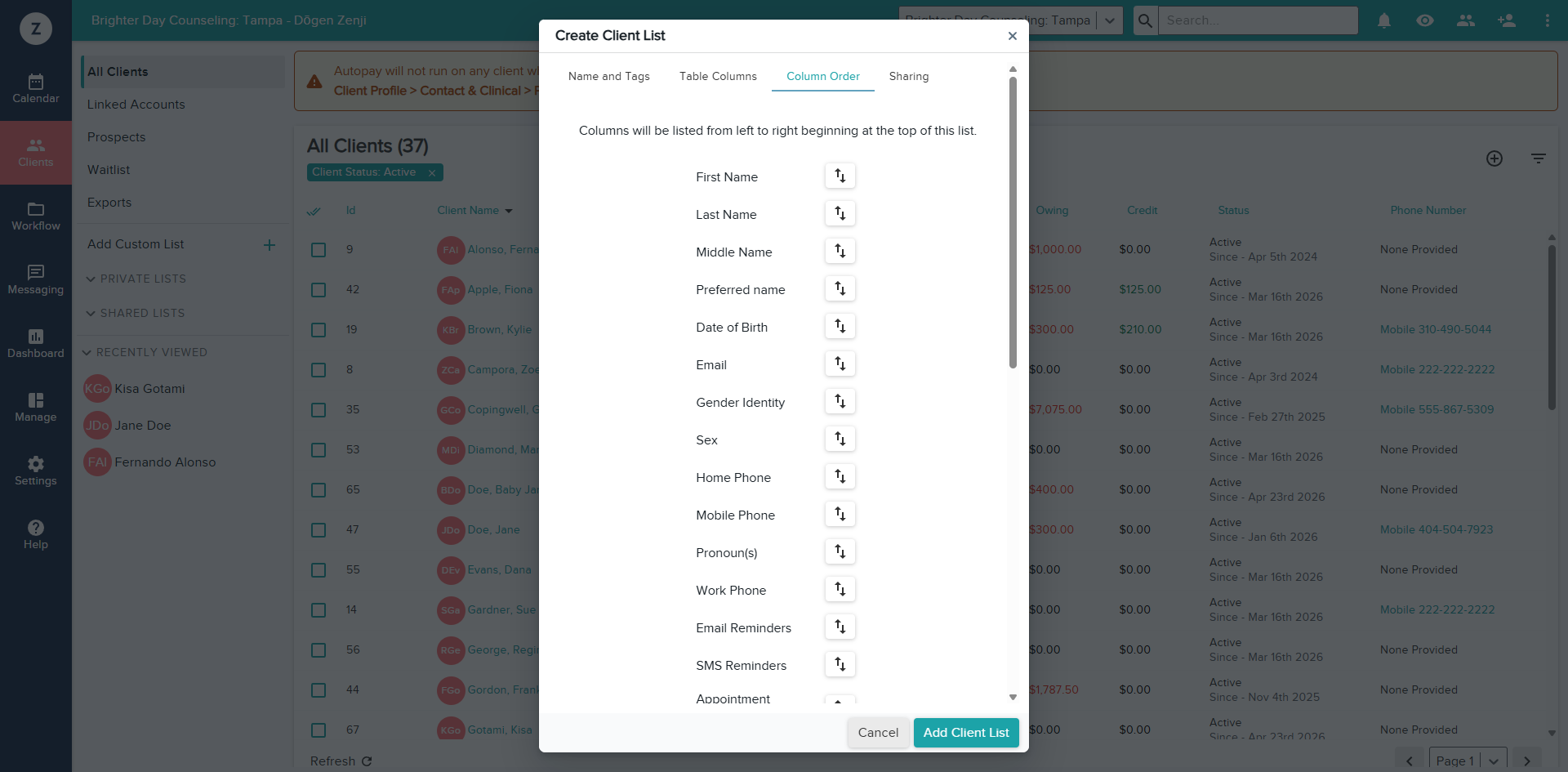Click the plus icon beside Add Custom List
The height and width of the screenshot is (772, 1568).
pyautogui.click(x=269, y=245)
